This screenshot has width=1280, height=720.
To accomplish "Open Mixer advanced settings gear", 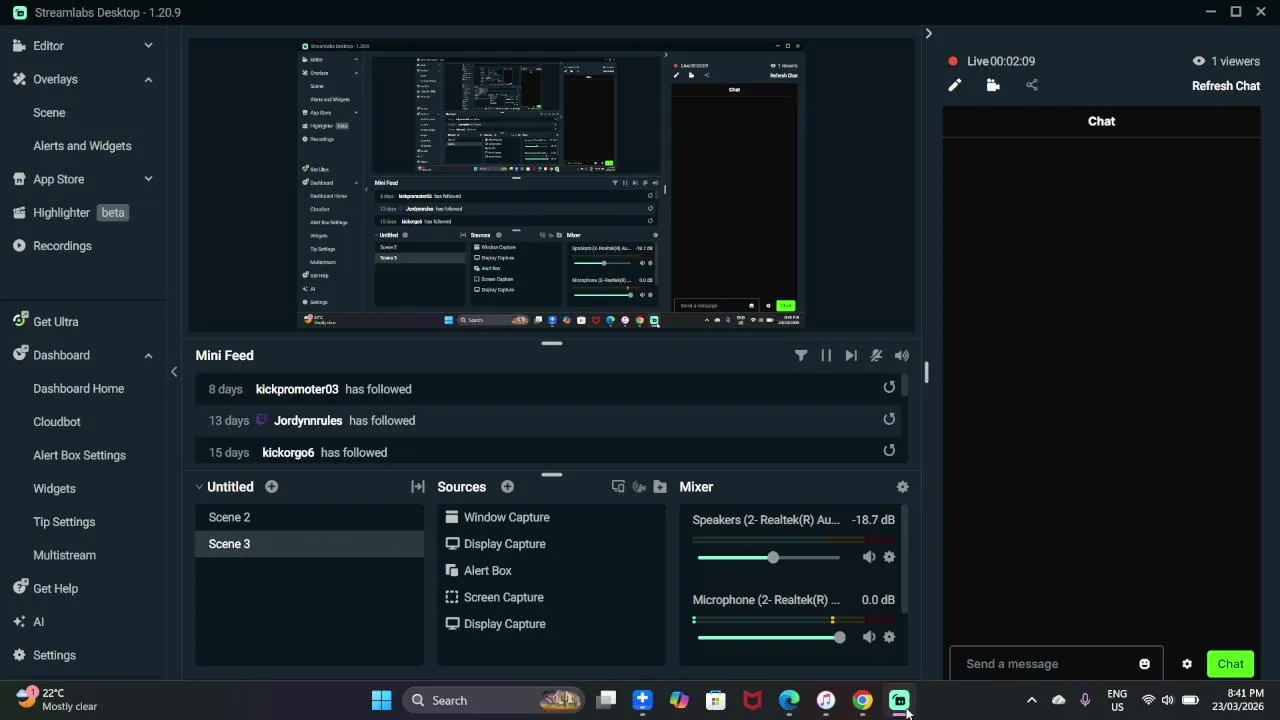I will (902, 487).
